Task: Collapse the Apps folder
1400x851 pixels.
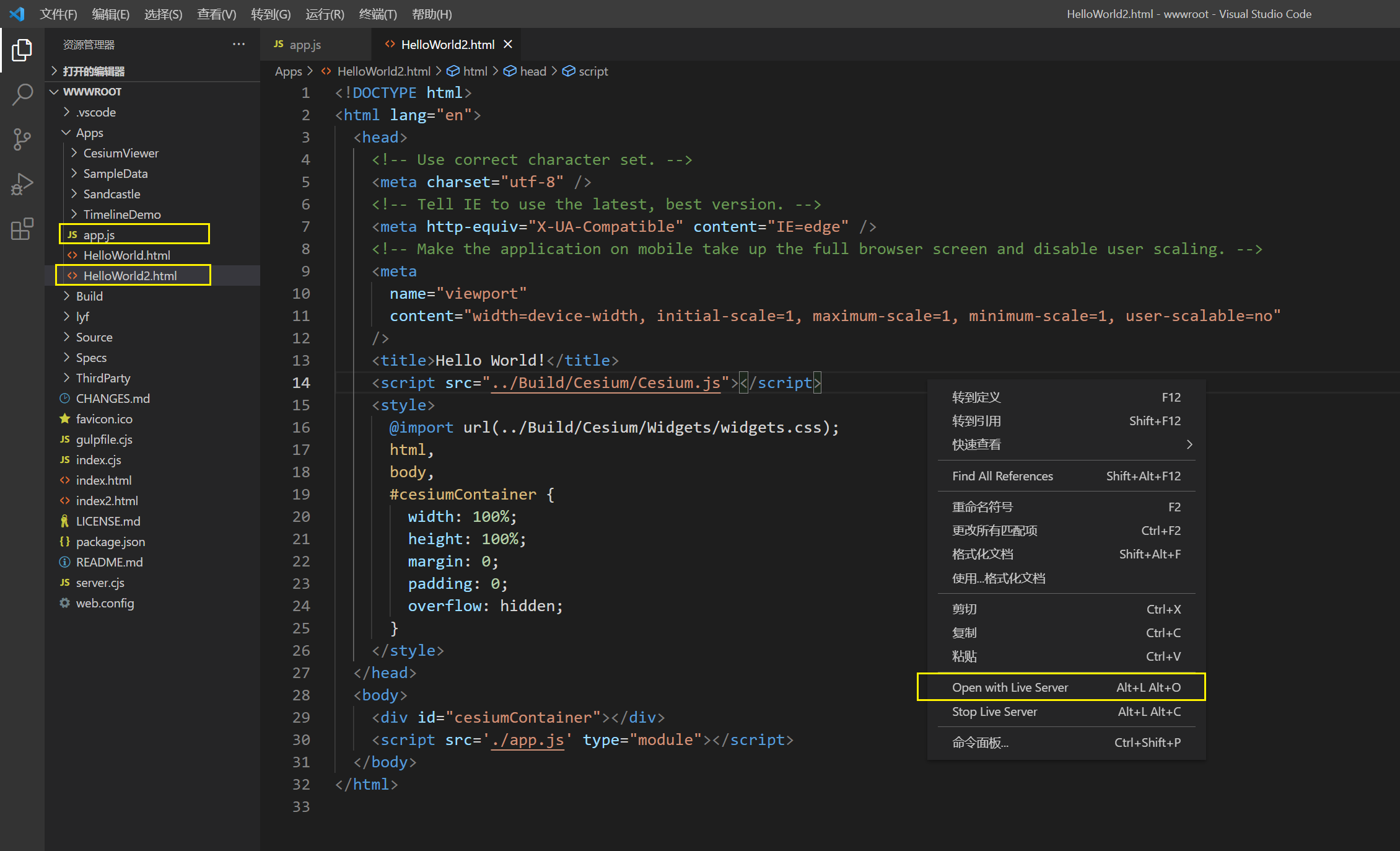Action: (x=66, y=133)
